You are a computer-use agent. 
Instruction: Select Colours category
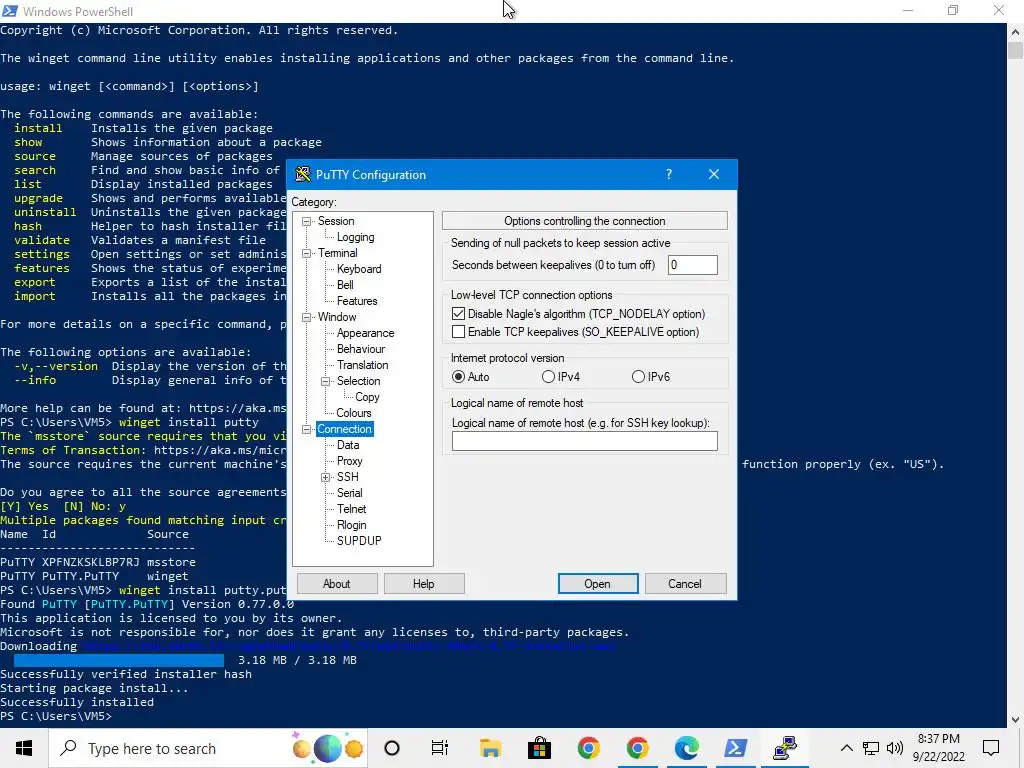(353, 413)
